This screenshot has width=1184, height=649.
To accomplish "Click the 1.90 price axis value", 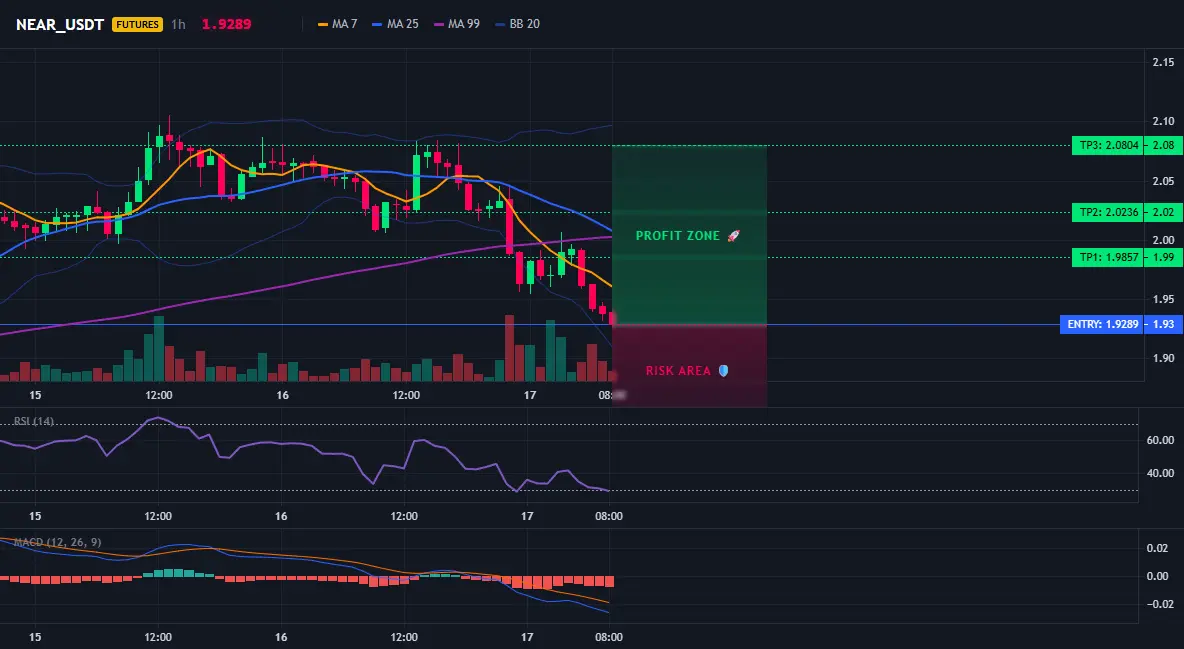I will click(x=1163, y=358).
